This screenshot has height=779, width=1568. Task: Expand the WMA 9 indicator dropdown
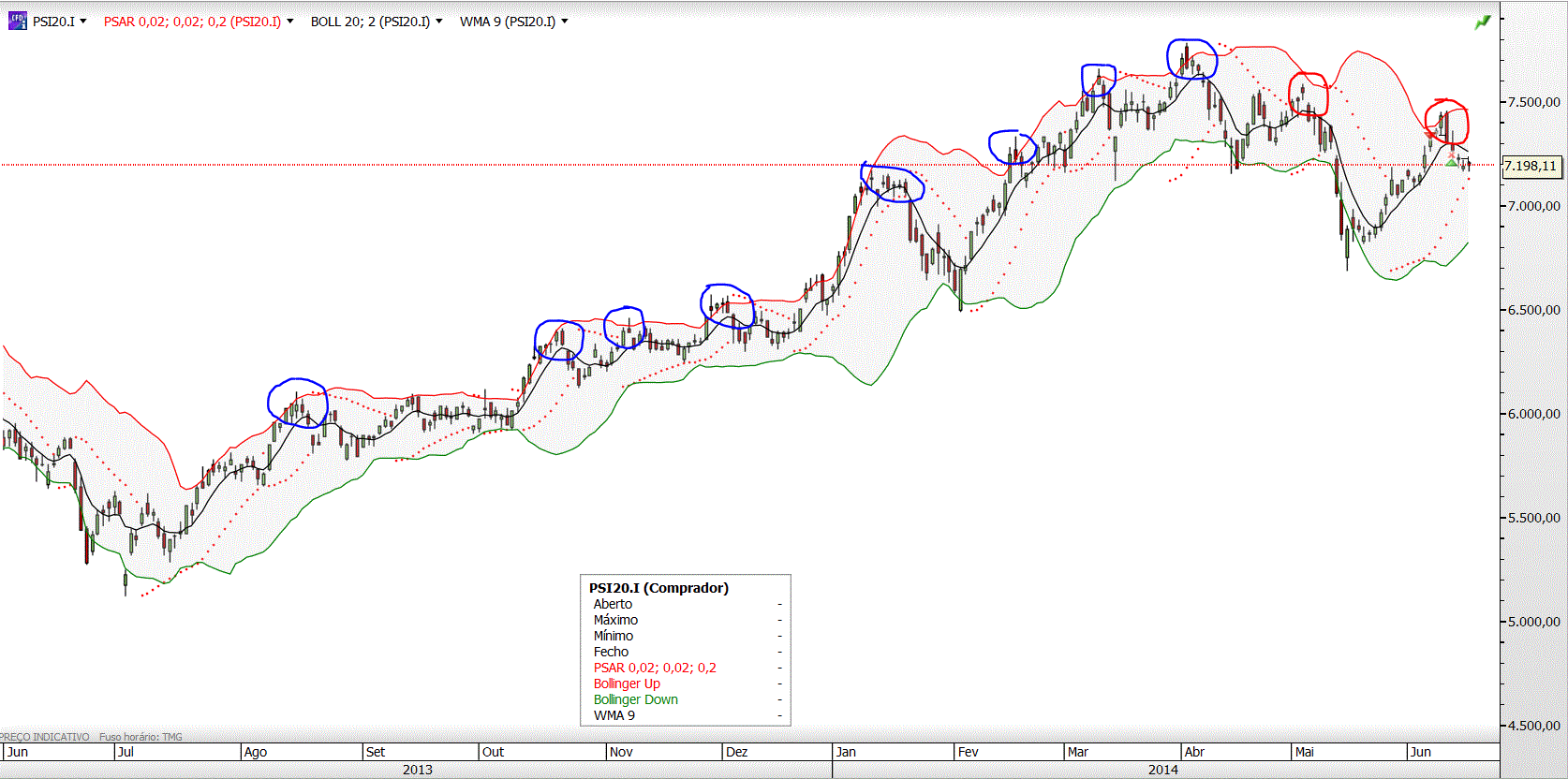(x=564, y=22)
